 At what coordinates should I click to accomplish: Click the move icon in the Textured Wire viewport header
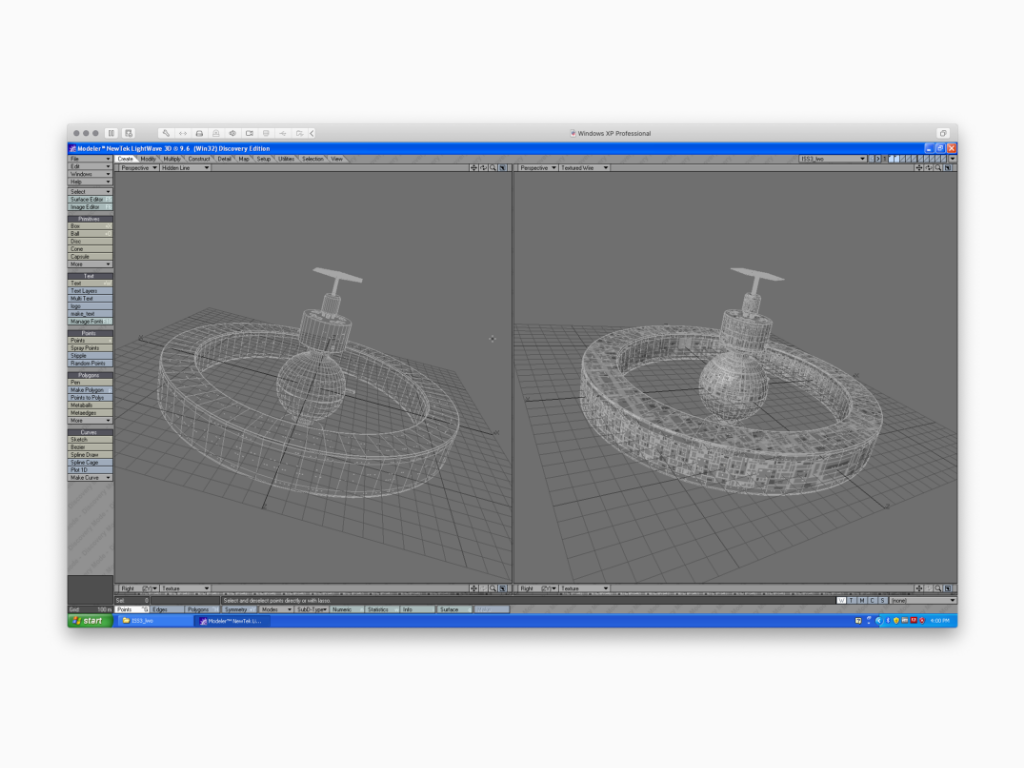[919, 168]
